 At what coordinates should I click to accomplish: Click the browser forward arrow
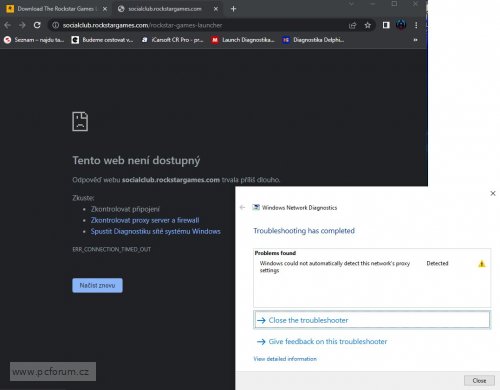22,25
